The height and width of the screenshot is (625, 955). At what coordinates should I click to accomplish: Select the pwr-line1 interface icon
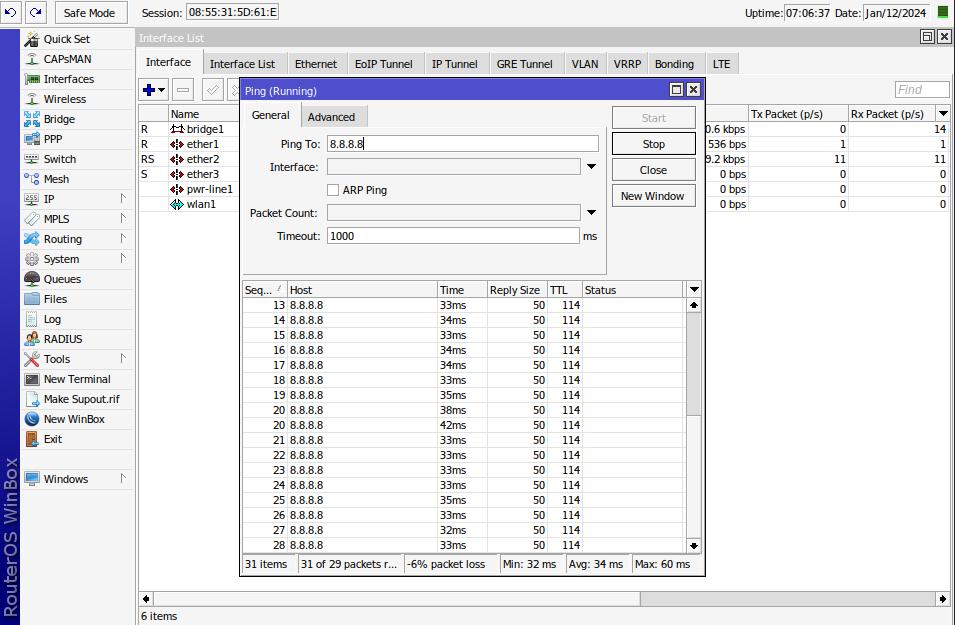(177, 189)
